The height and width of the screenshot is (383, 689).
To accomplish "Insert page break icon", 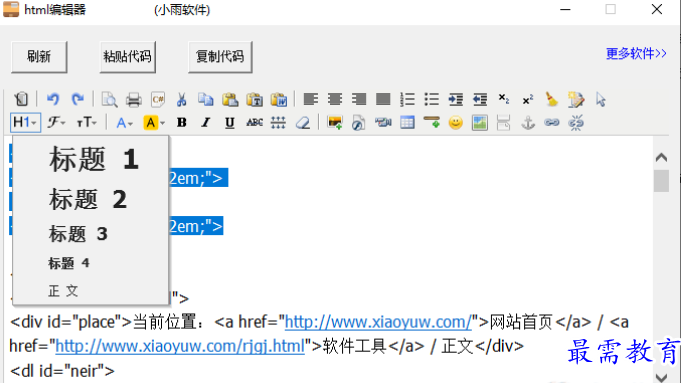I will tap(504, 123).
